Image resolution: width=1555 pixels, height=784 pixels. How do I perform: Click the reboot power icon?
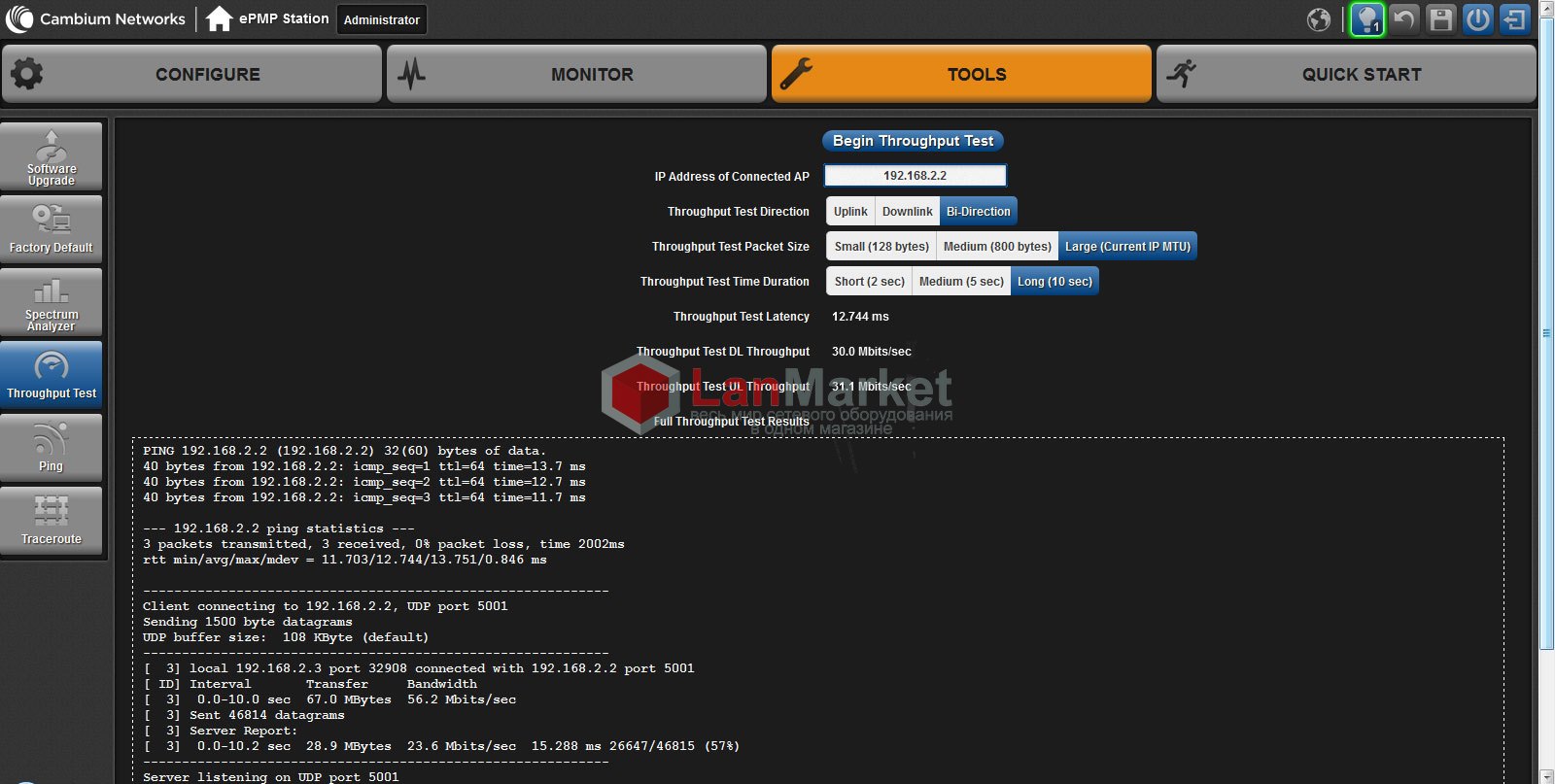click(1477, 19)
